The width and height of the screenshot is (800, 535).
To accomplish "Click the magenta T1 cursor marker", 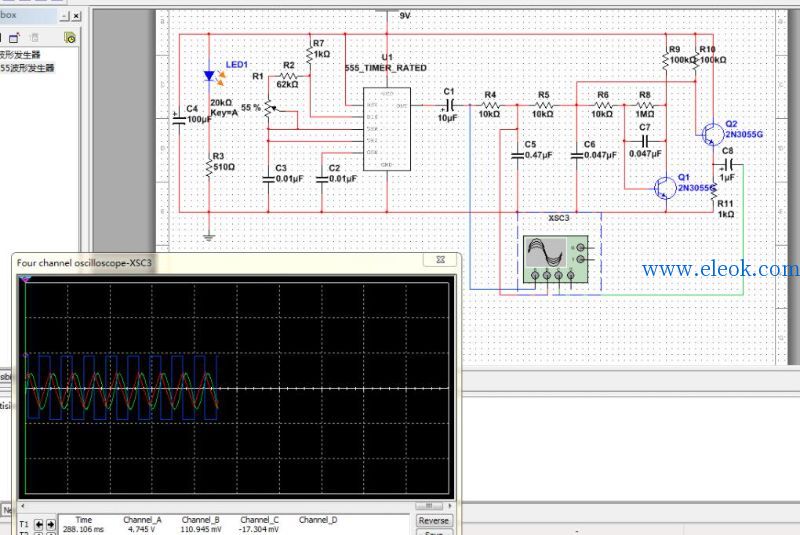I will pyautogui.click(x=25, y=279).
